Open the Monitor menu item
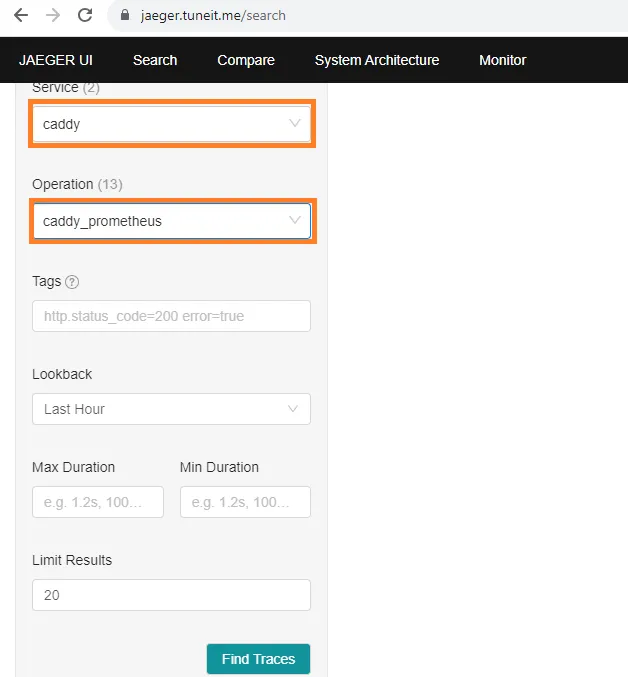Viewport: 628px width, 677px height. [x=502, y=60]
